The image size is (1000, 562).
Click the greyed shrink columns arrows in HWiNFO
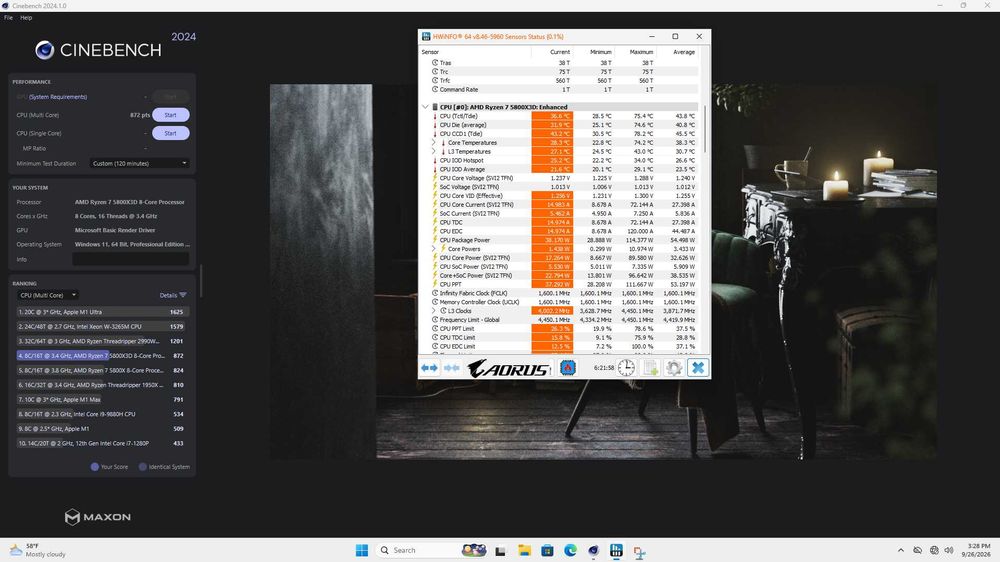tap(452, 368)
